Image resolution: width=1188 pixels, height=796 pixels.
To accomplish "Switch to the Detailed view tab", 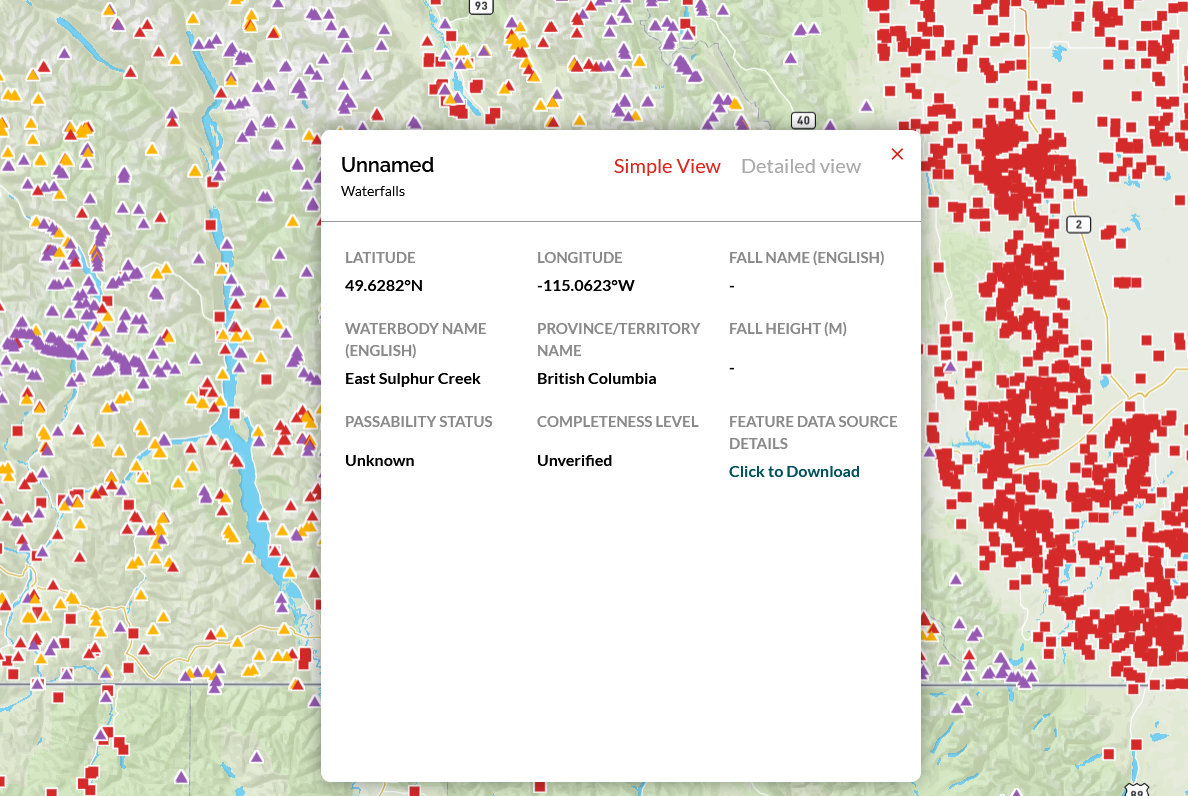I will point(800,166).
